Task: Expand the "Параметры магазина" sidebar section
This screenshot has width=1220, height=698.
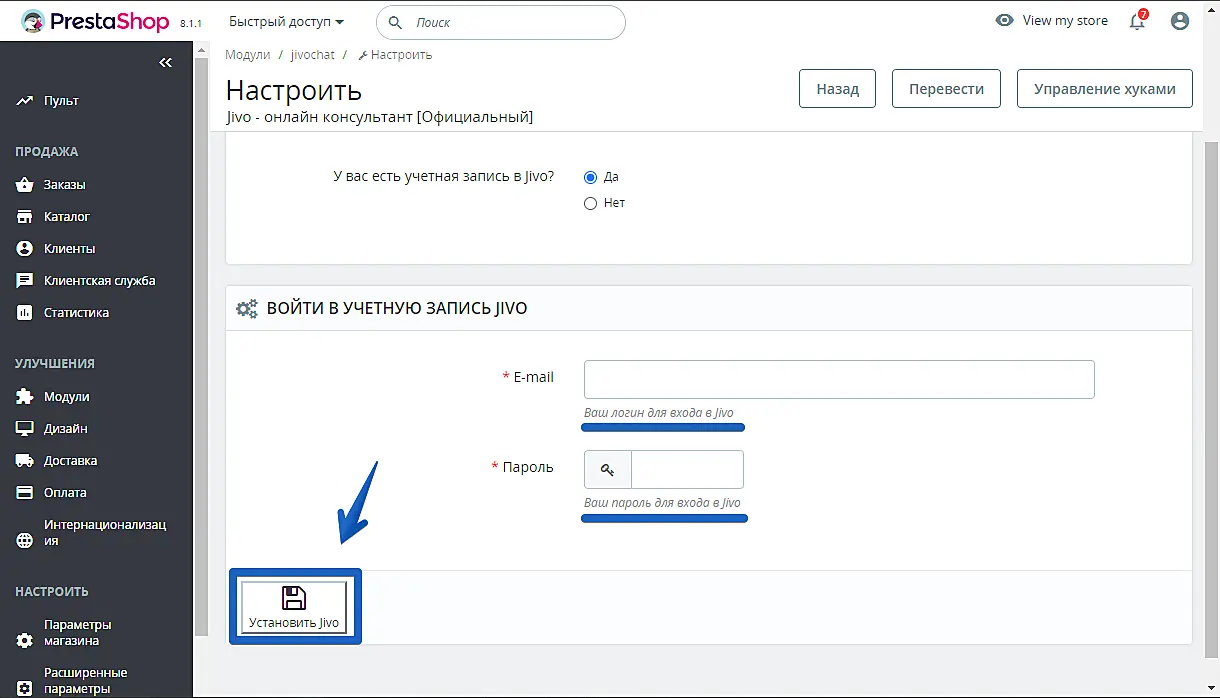Action: click(78, 633)
